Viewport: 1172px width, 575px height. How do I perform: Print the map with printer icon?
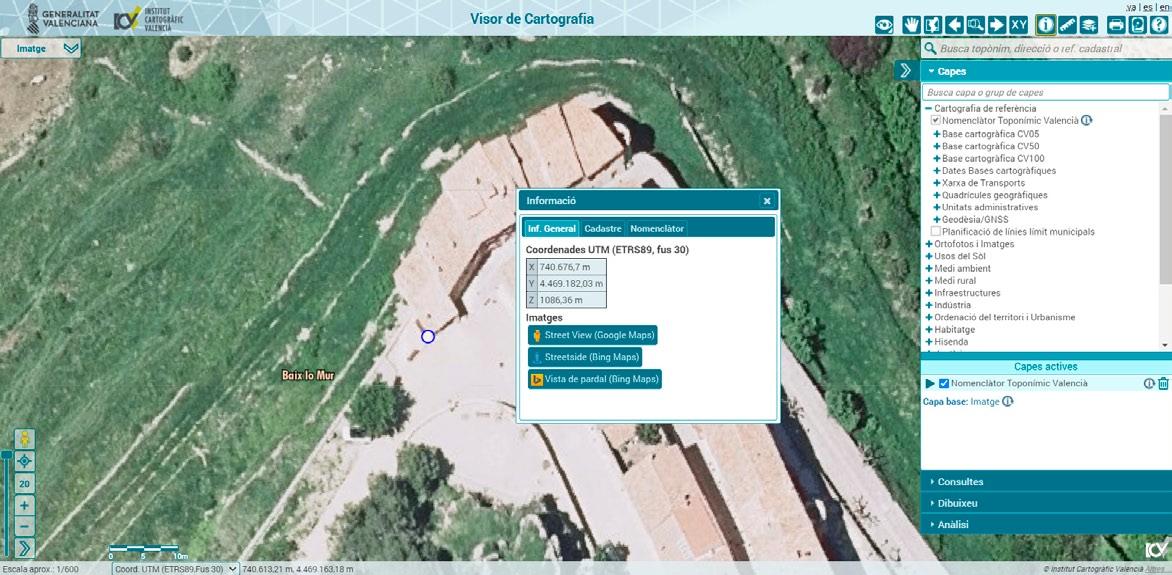(x=1116, y=25)
